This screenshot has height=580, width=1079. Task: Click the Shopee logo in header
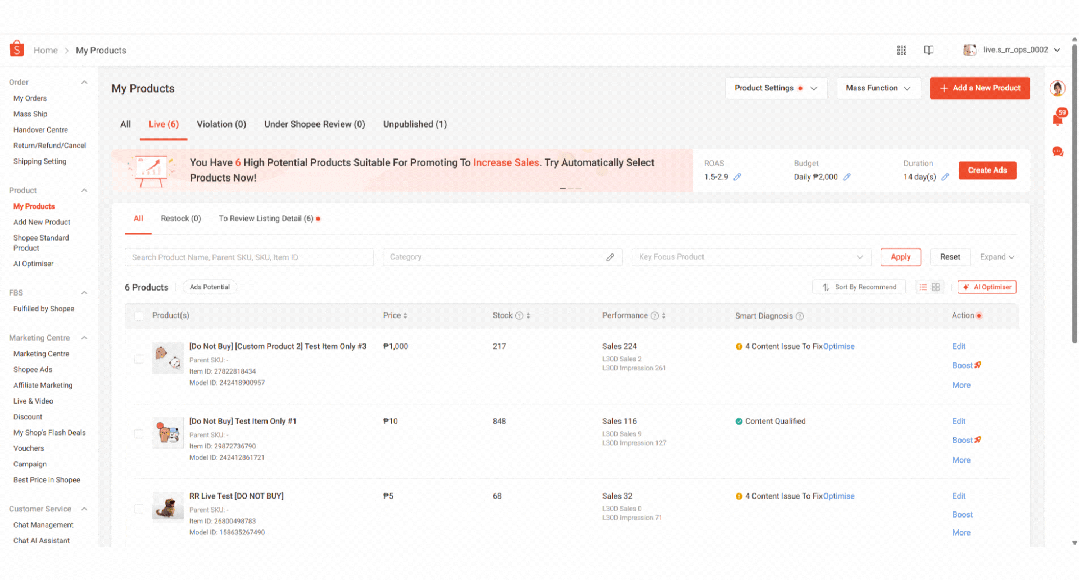pos(17,49)
